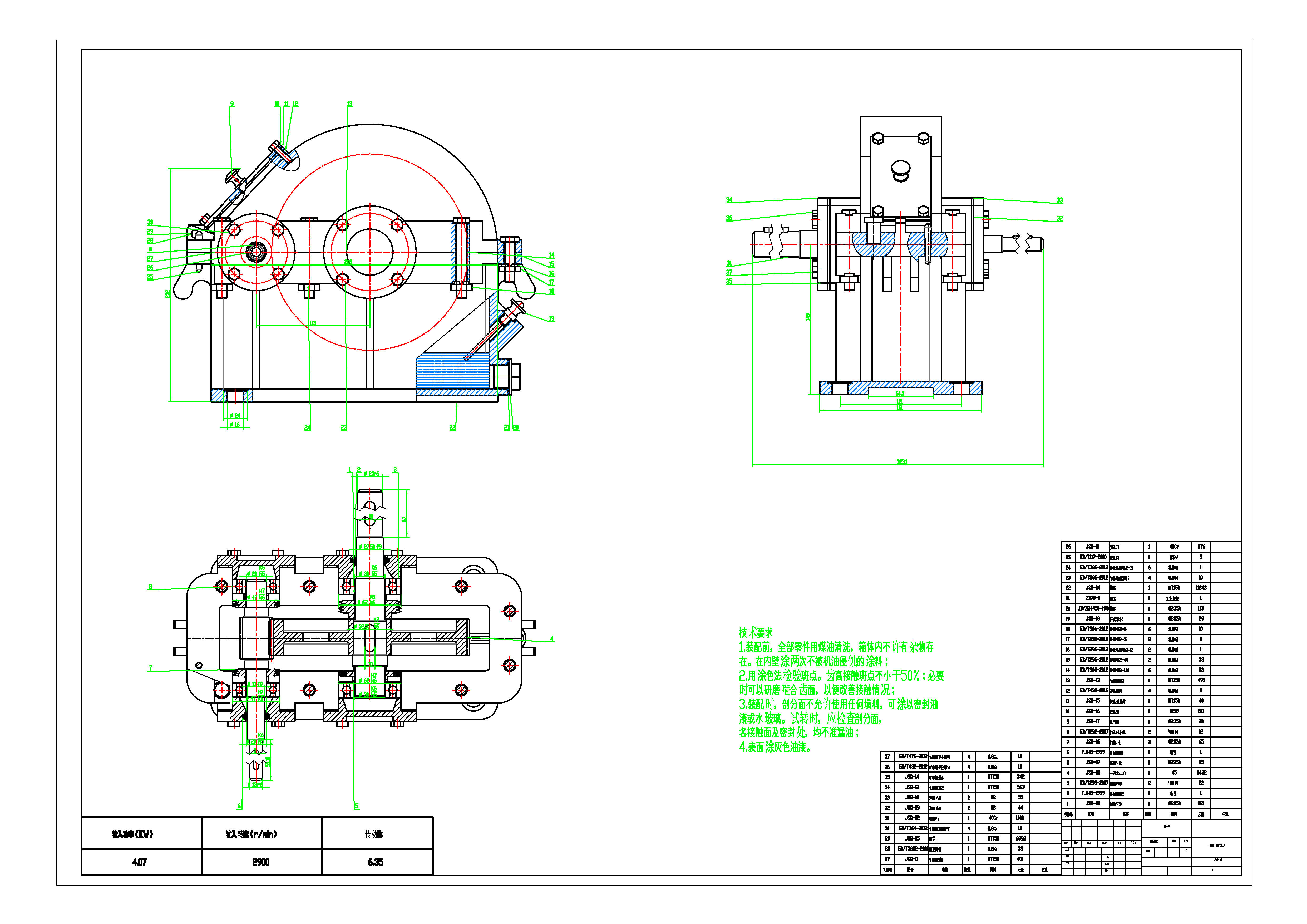Select the 技术要求 technical requirements heading
Viewport: 1307px width, 924px height.
[x=756, y=632]
